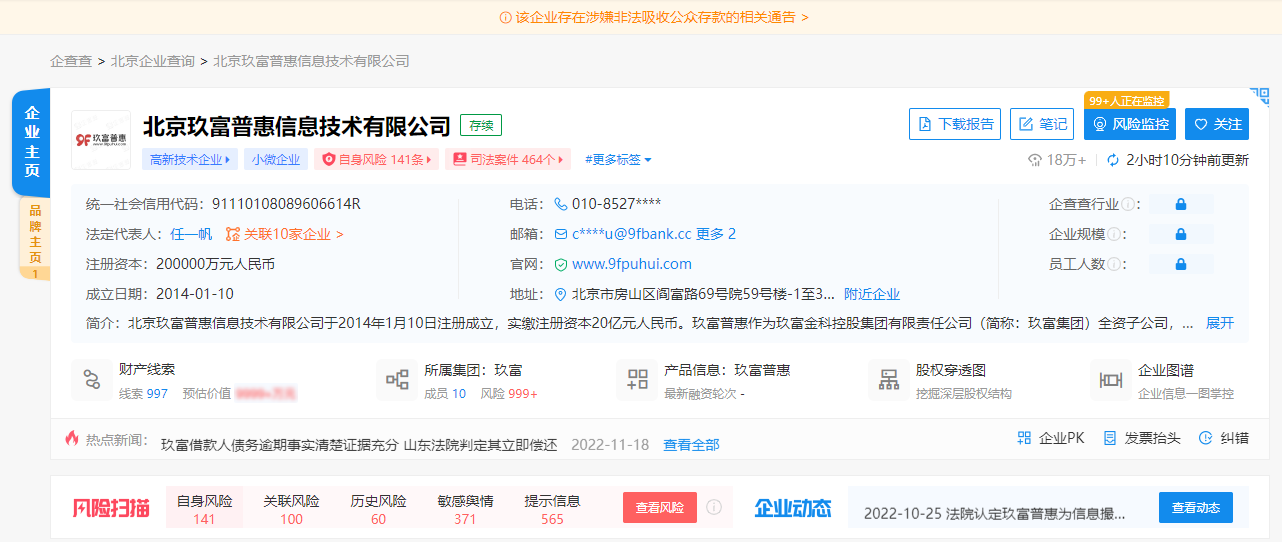The image size is (1282, 542).
Task: Click the lock icon beside 企查查行业
Action: coord(1181,204)
